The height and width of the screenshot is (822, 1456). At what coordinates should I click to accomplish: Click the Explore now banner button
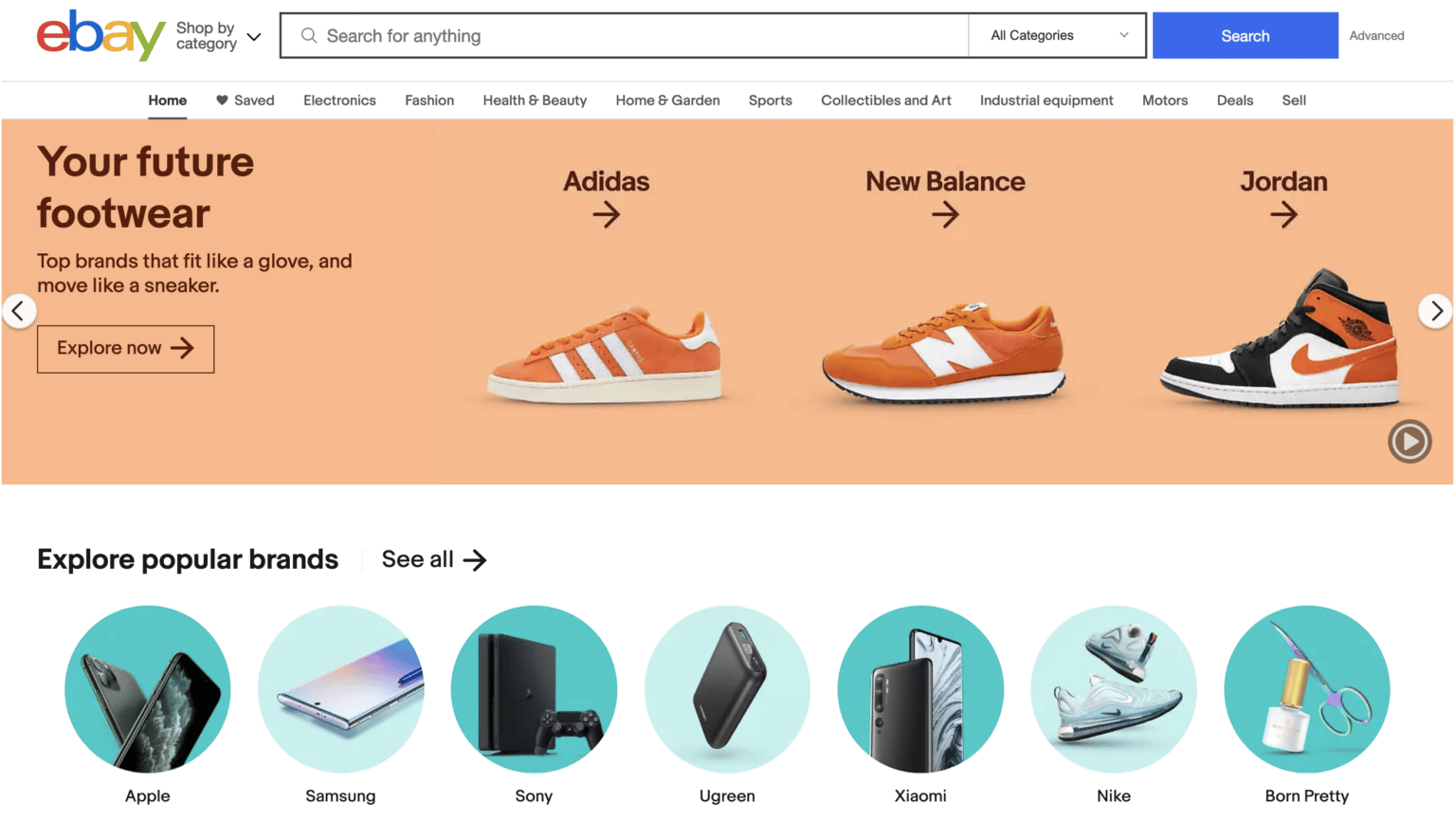125,348
